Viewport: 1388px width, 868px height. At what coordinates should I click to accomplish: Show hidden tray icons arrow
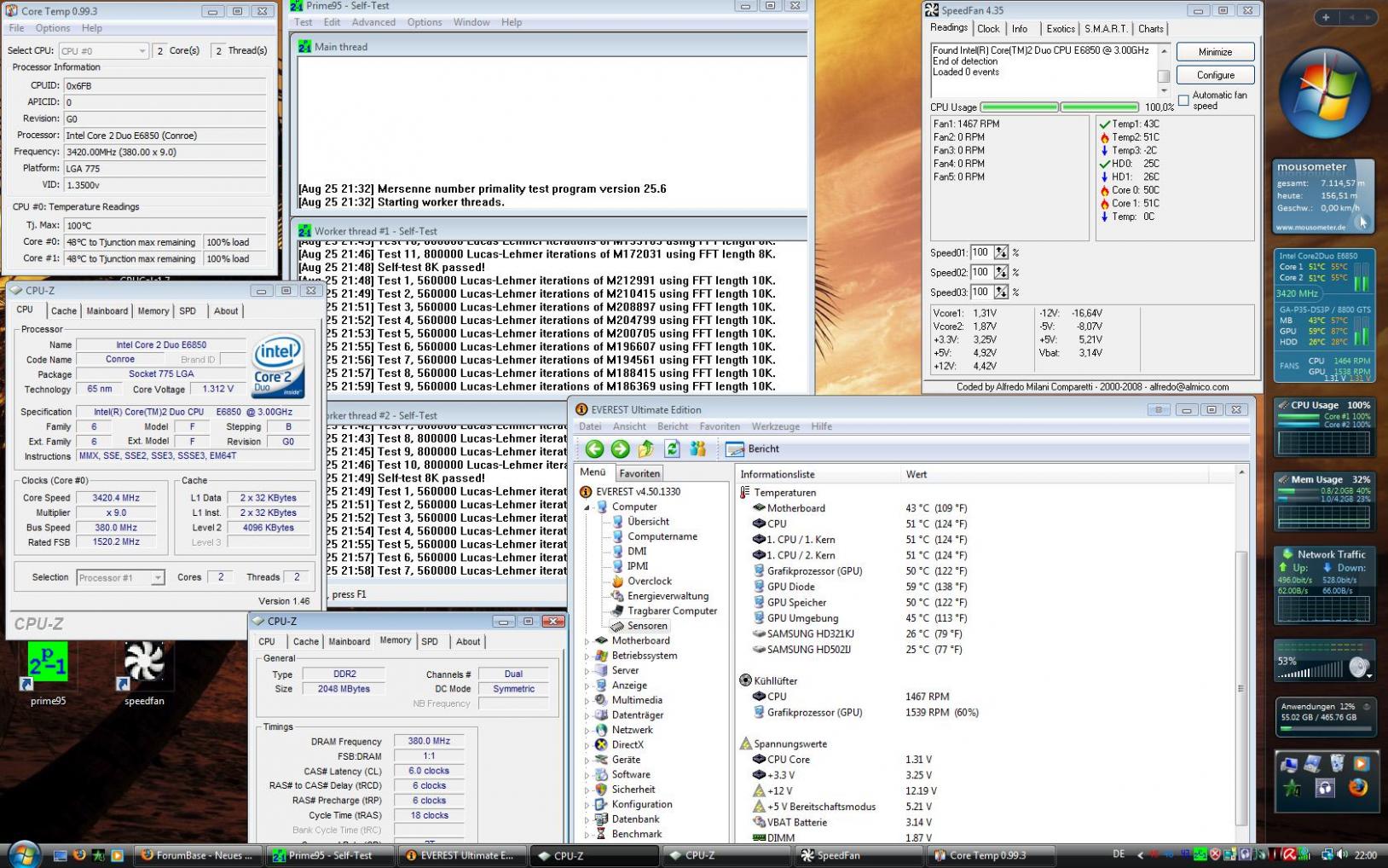pyautogui.click(x=1140, y=854)
